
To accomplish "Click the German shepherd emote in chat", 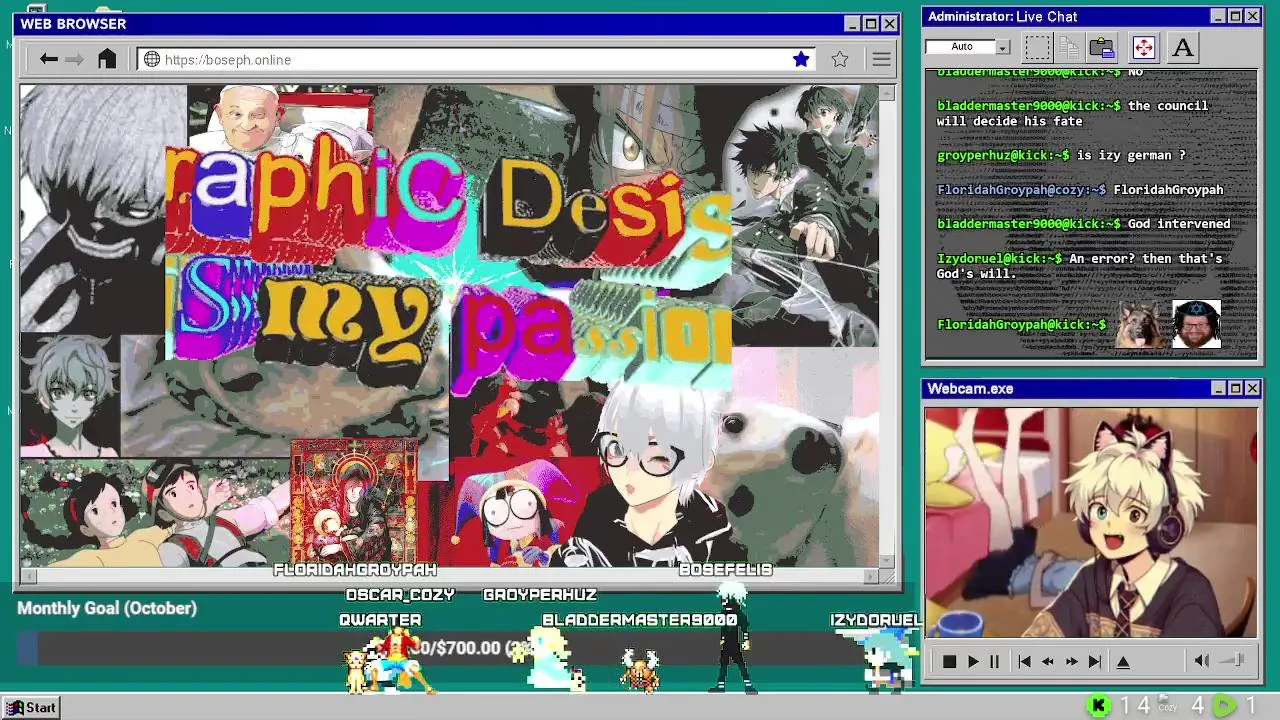I will (x=1142, y=324).
